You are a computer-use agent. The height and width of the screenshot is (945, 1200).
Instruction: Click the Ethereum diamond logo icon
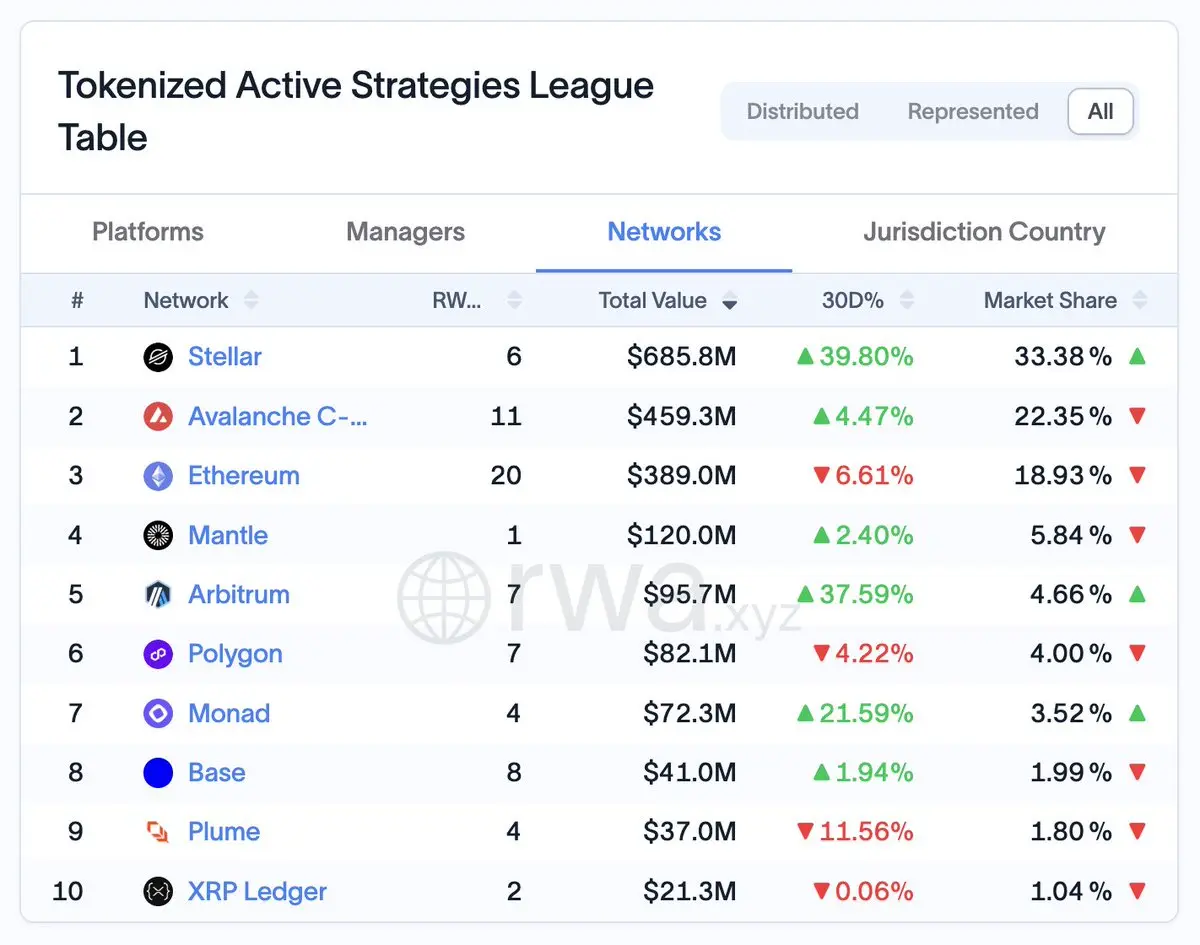coord(158,476)
